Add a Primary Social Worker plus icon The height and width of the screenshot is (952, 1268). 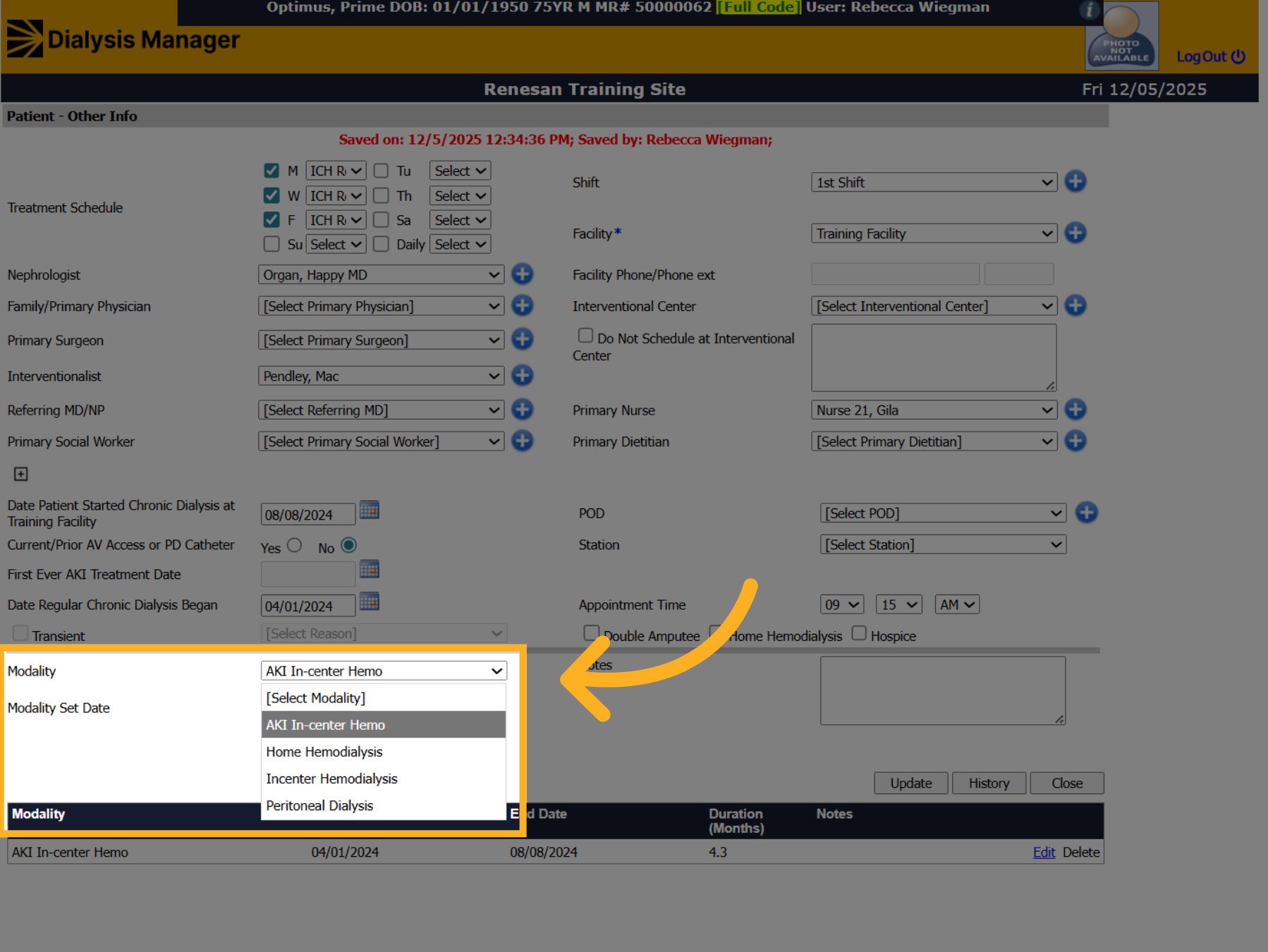pos(522,441)
